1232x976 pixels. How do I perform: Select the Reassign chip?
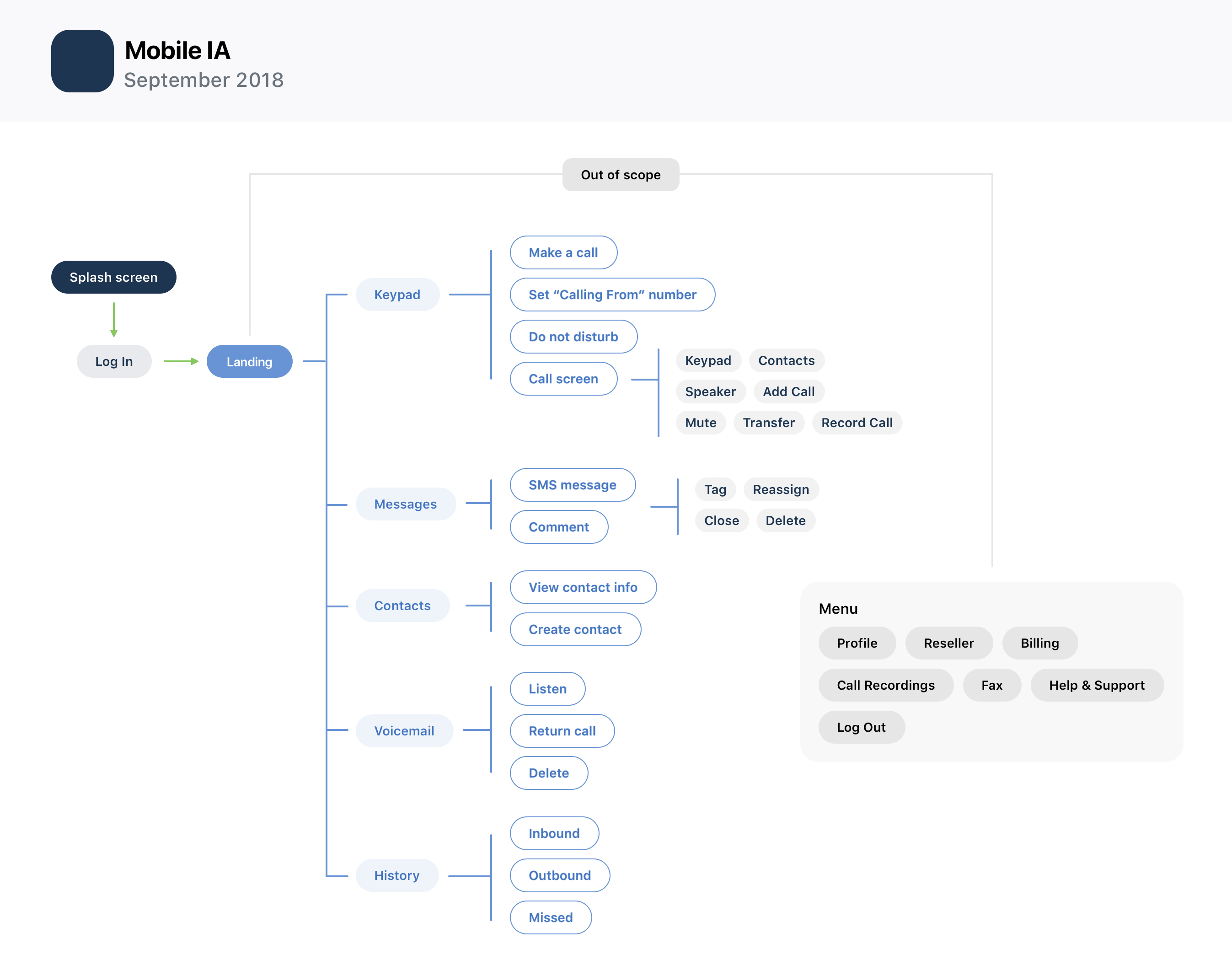[x=781, y=490]
